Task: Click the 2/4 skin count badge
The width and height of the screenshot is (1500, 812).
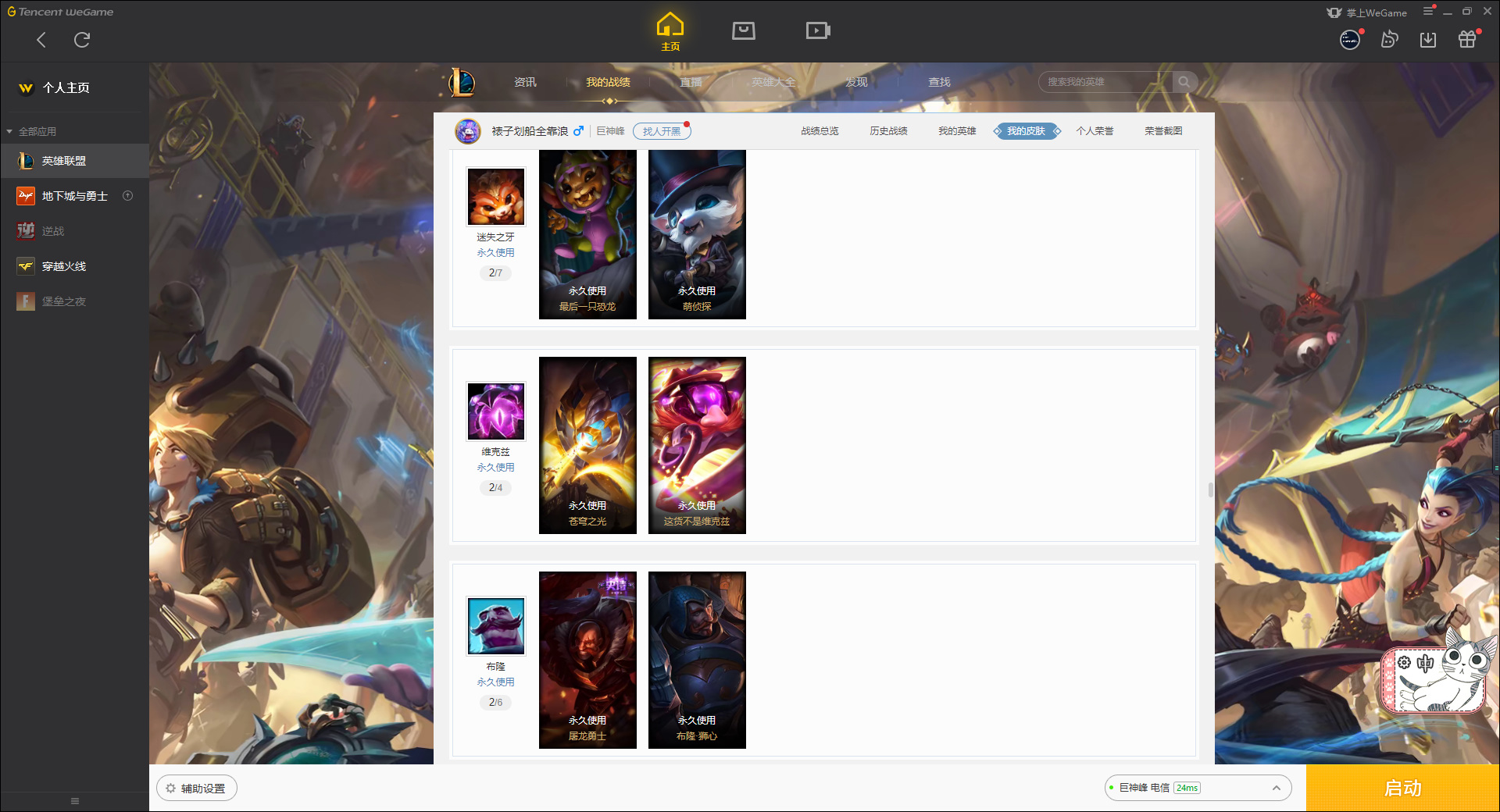Action: point(495,487)
